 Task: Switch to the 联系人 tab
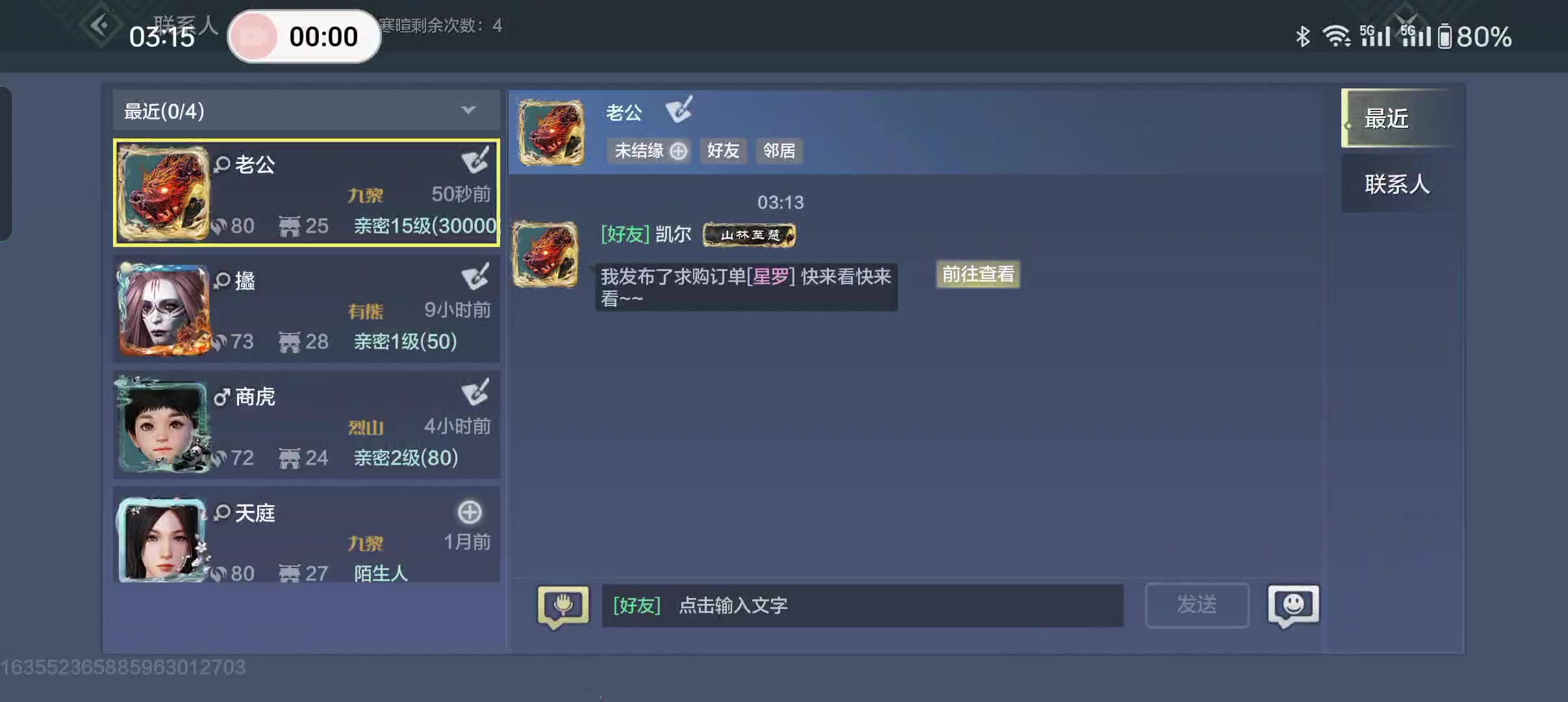[1397, 184]
